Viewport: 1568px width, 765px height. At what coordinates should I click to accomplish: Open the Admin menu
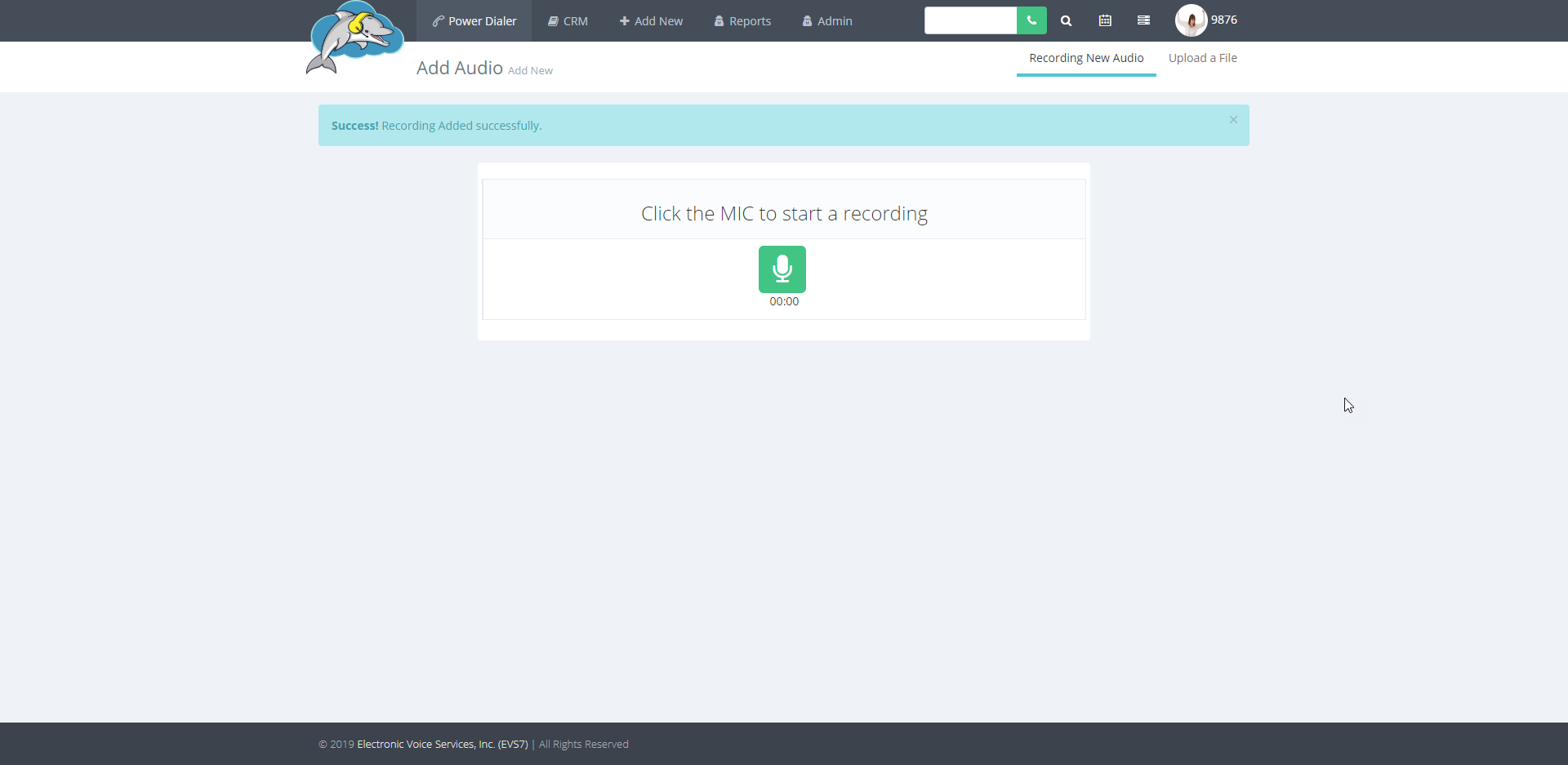(x=827, y=21)
